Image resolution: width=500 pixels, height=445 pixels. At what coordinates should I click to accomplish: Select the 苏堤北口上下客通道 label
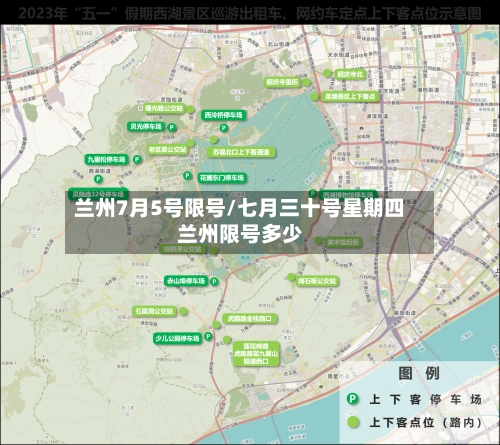click(x=241, y=152)
